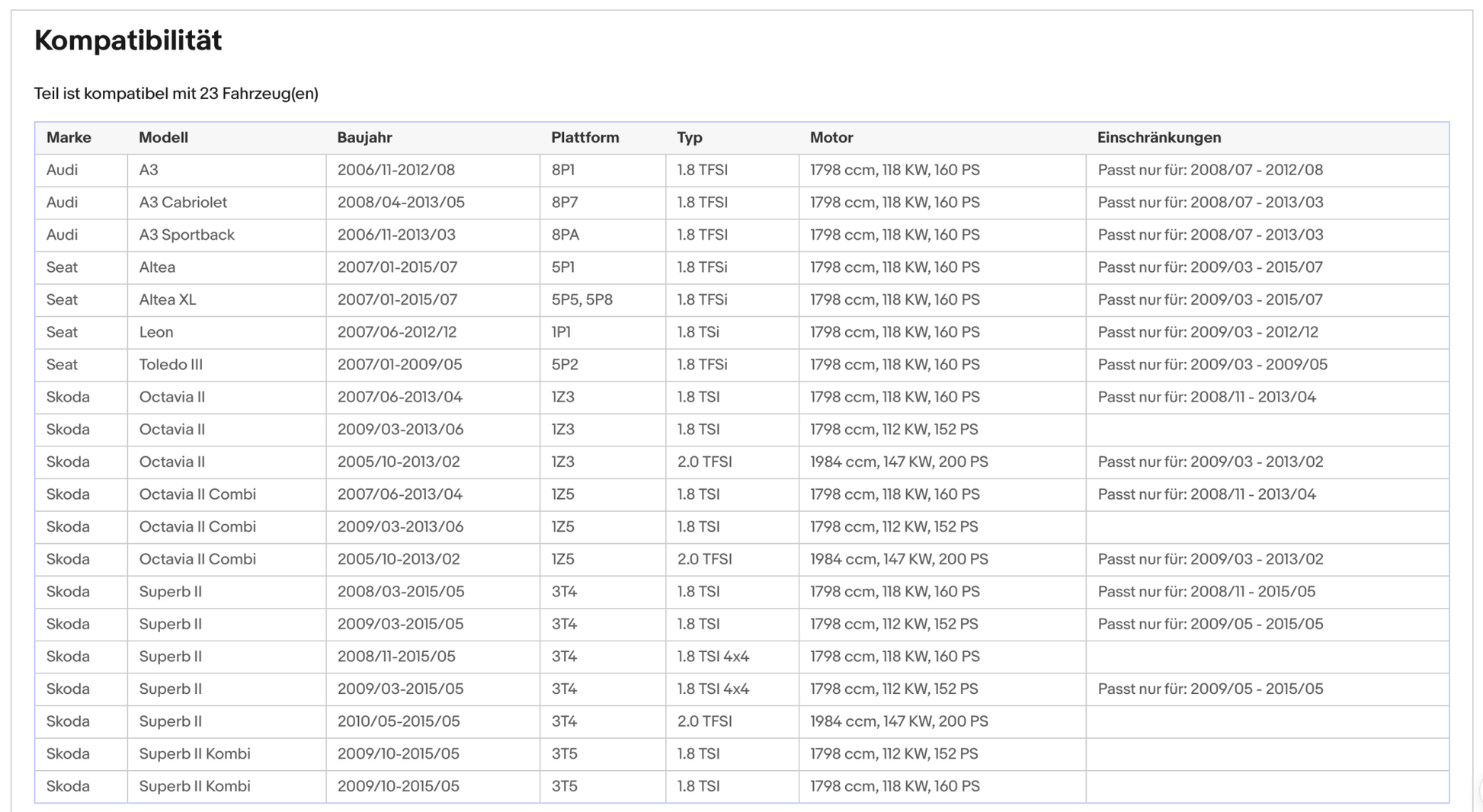1483x812 pixels.
Task: Select the Toledo III model cell
Action: click(171, 365)
